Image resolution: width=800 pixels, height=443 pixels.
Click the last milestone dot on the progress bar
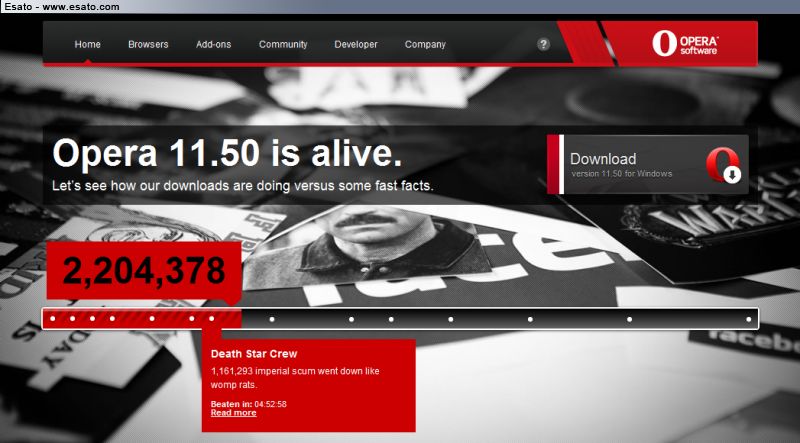(x=748, y=319)
